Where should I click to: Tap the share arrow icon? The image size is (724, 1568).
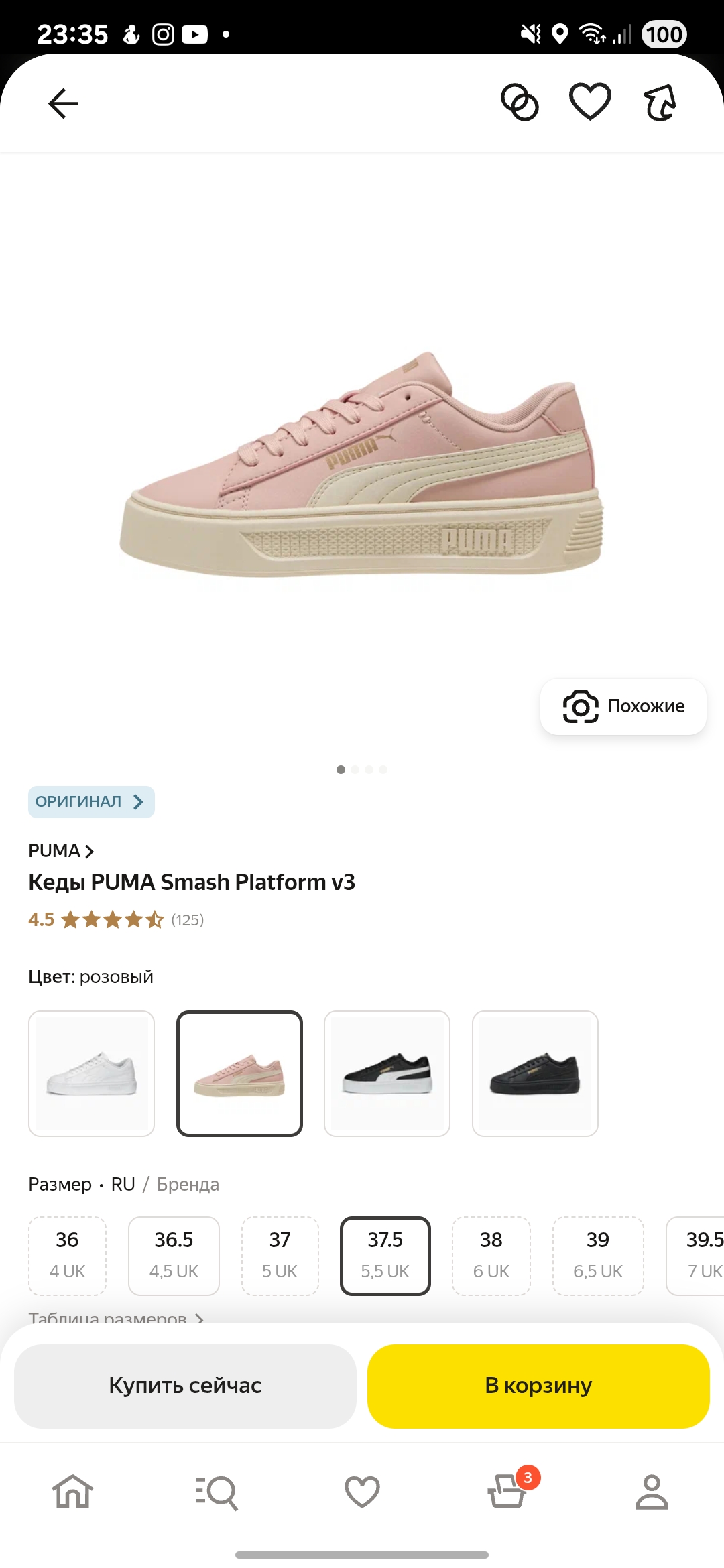(x=660, y=103)
